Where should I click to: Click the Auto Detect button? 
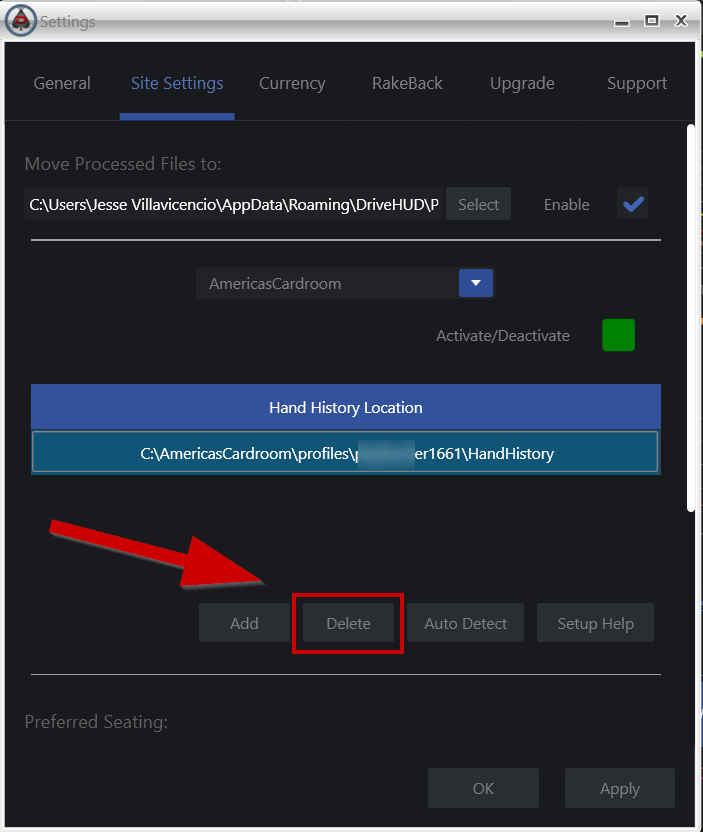coord(465,622)
